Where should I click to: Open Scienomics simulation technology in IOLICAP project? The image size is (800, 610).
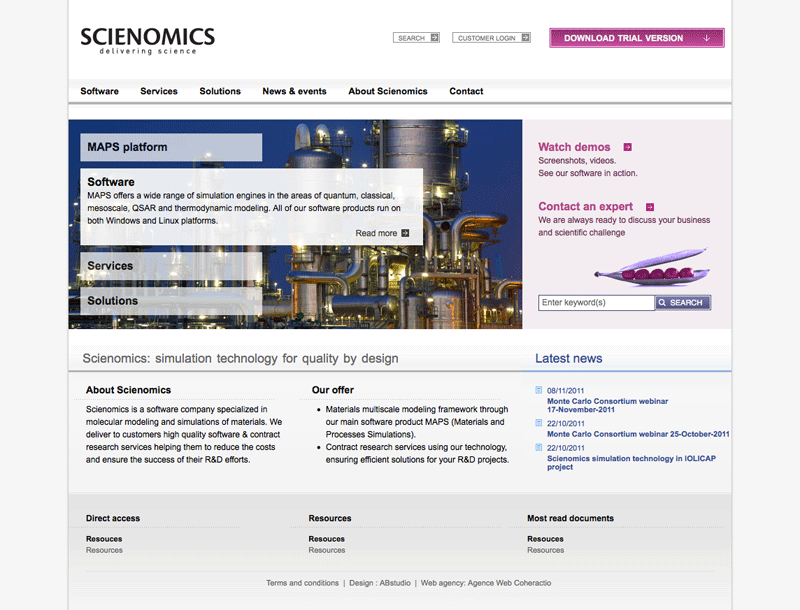[631, 463]
